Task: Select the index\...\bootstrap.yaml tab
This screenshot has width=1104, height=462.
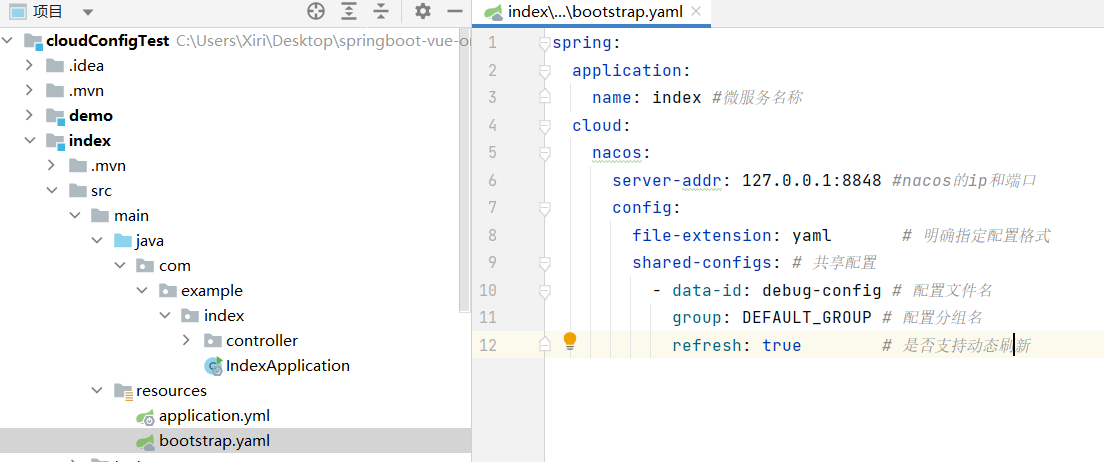Action: 592,12
